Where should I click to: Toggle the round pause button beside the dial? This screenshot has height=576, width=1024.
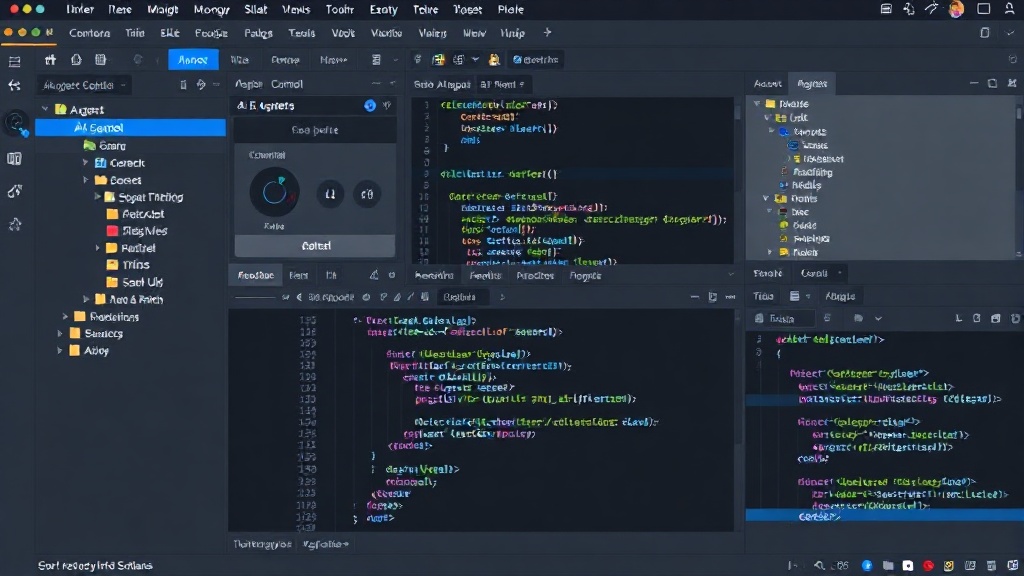coord(330,194)
